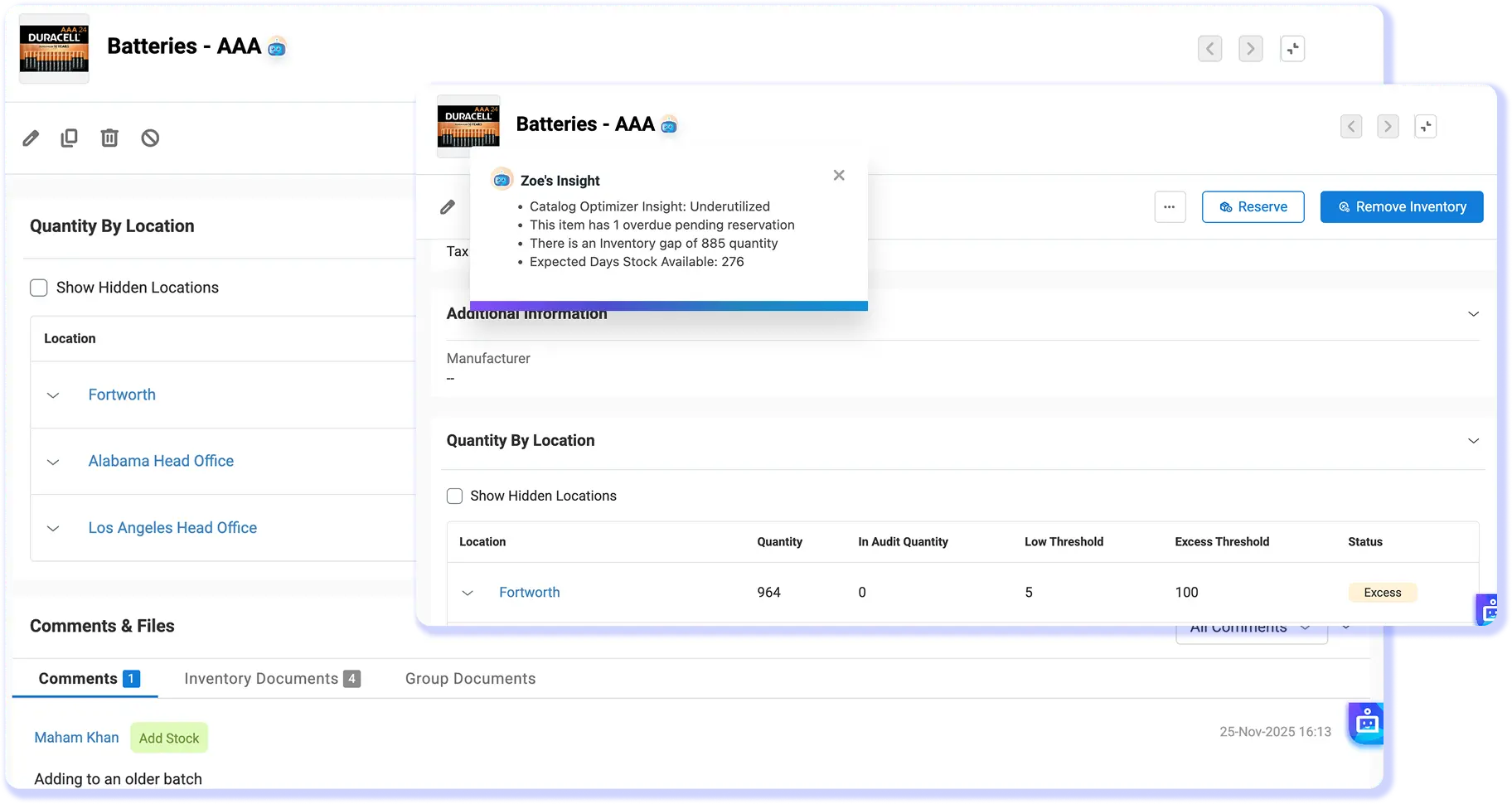Screen dimensions: 1512x804
Task: Go to next item arrow in front panel
Action: click(x=1388, y=127)
